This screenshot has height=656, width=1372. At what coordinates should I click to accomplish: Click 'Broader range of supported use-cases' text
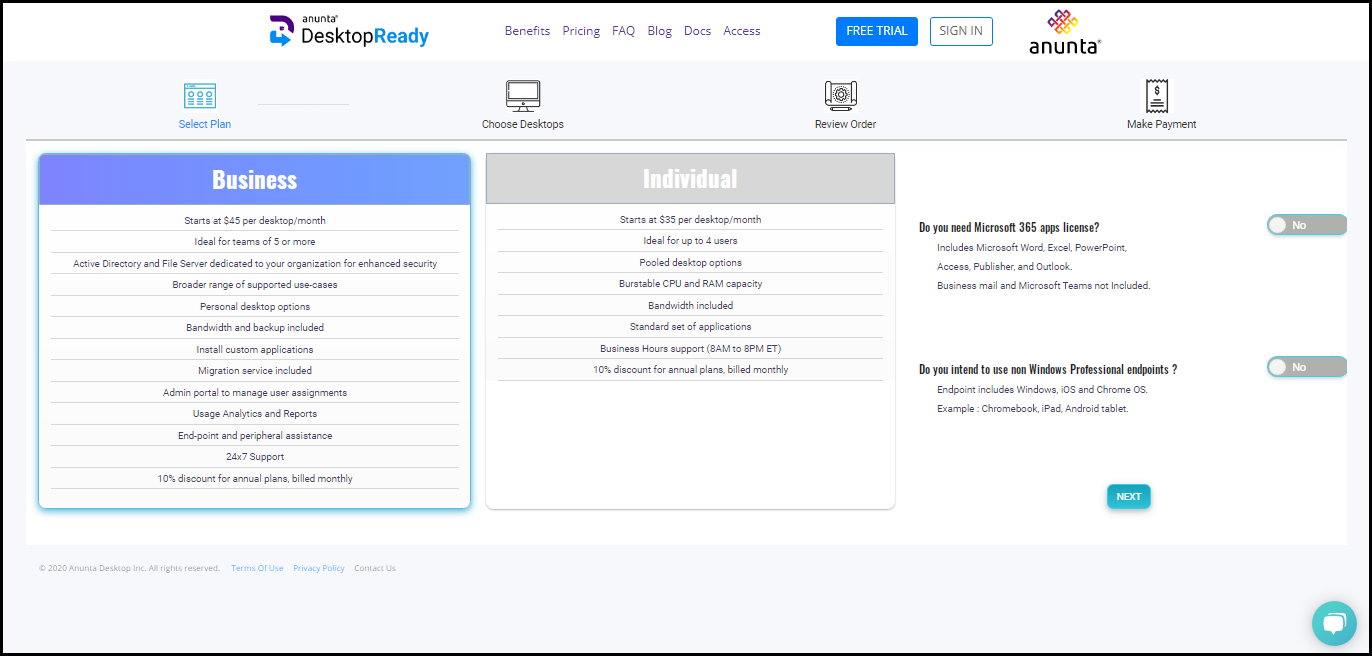coord(255,285)
